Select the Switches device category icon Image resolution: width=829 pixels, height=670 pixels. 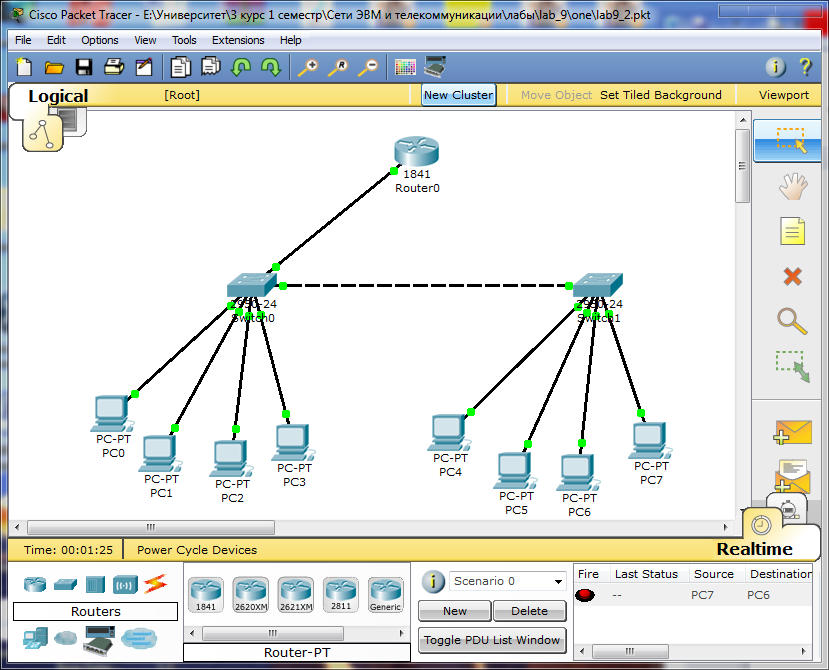[x=65, y=584]
